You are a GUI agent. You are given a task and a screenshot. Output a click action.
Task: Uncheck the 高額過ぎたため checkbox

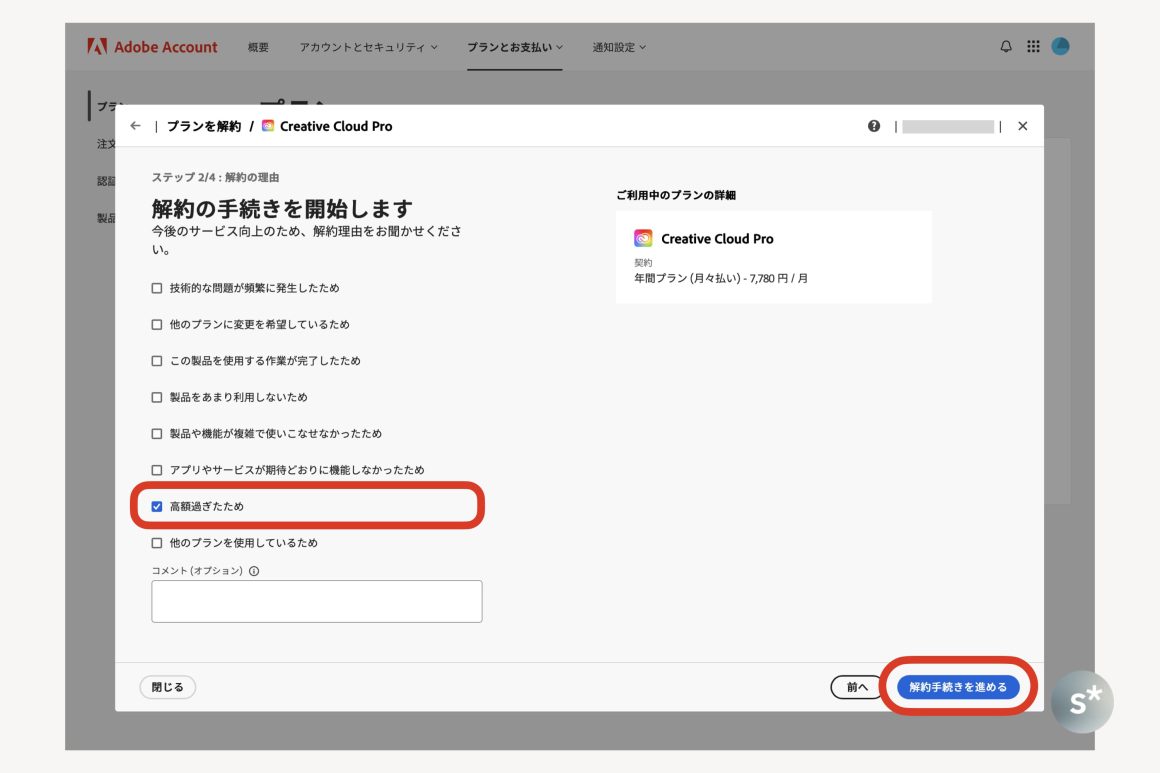pos(157,507)
